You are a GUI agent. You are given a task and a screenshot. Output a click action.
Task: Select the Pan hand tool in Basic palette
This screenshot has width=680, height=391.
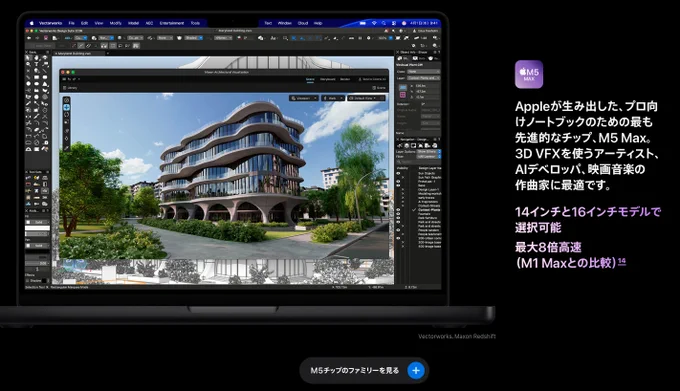[36, 58]
